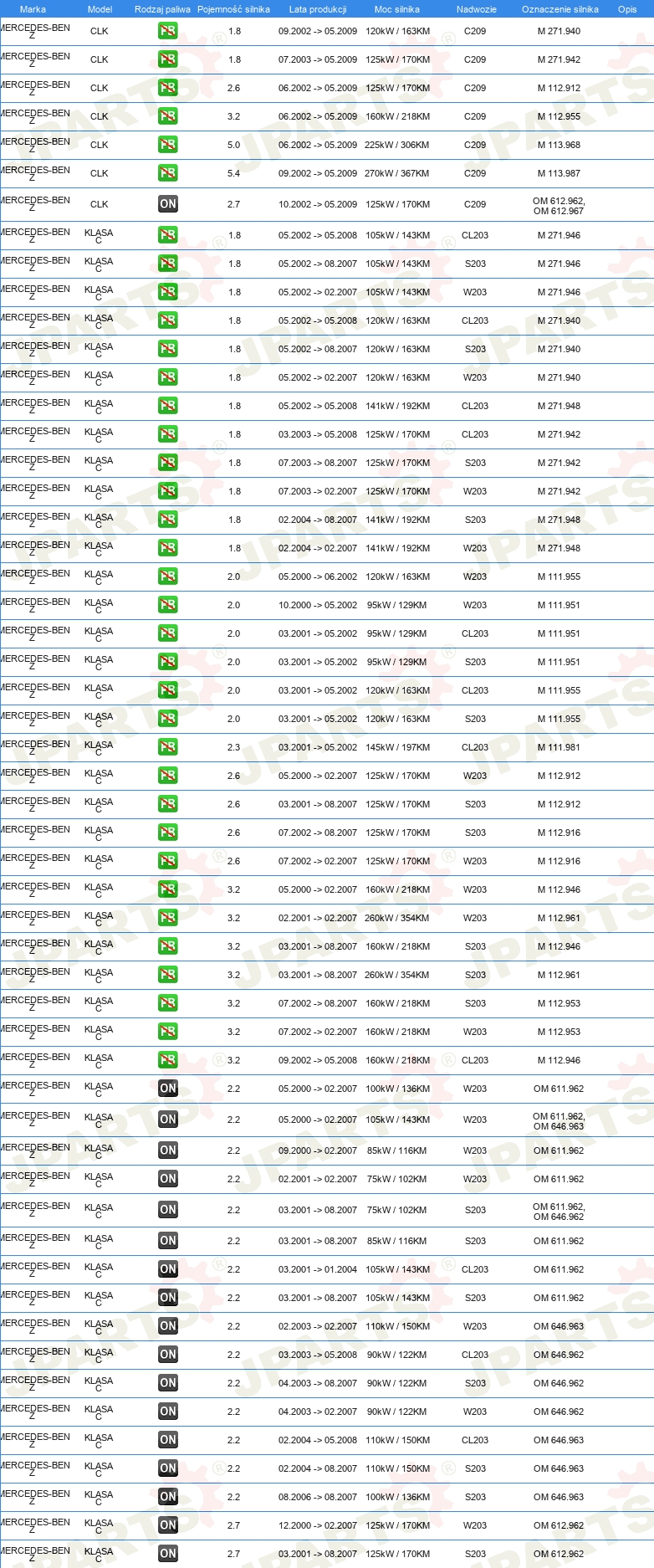This screenshot has width=654, height=1568.
Task: Click the PB fuel icon in M 112.955 row
Action: coord(167,116)
